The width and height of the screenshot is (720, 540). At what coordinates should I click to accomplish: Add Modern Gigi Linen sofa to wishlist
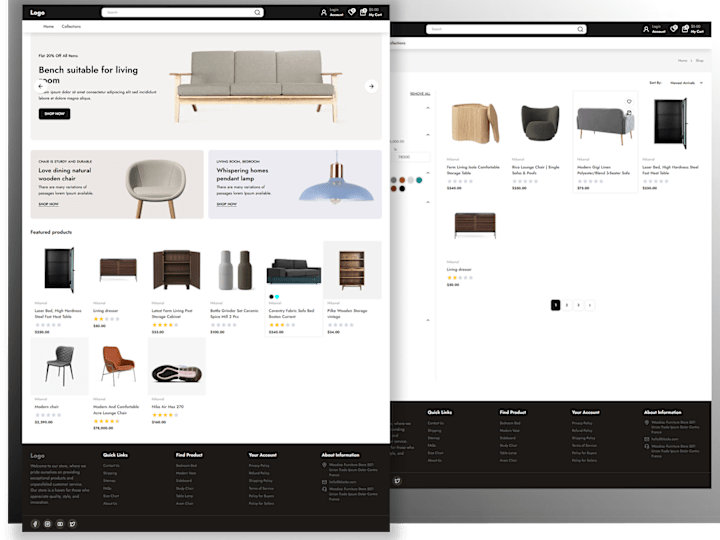(629, 101)
